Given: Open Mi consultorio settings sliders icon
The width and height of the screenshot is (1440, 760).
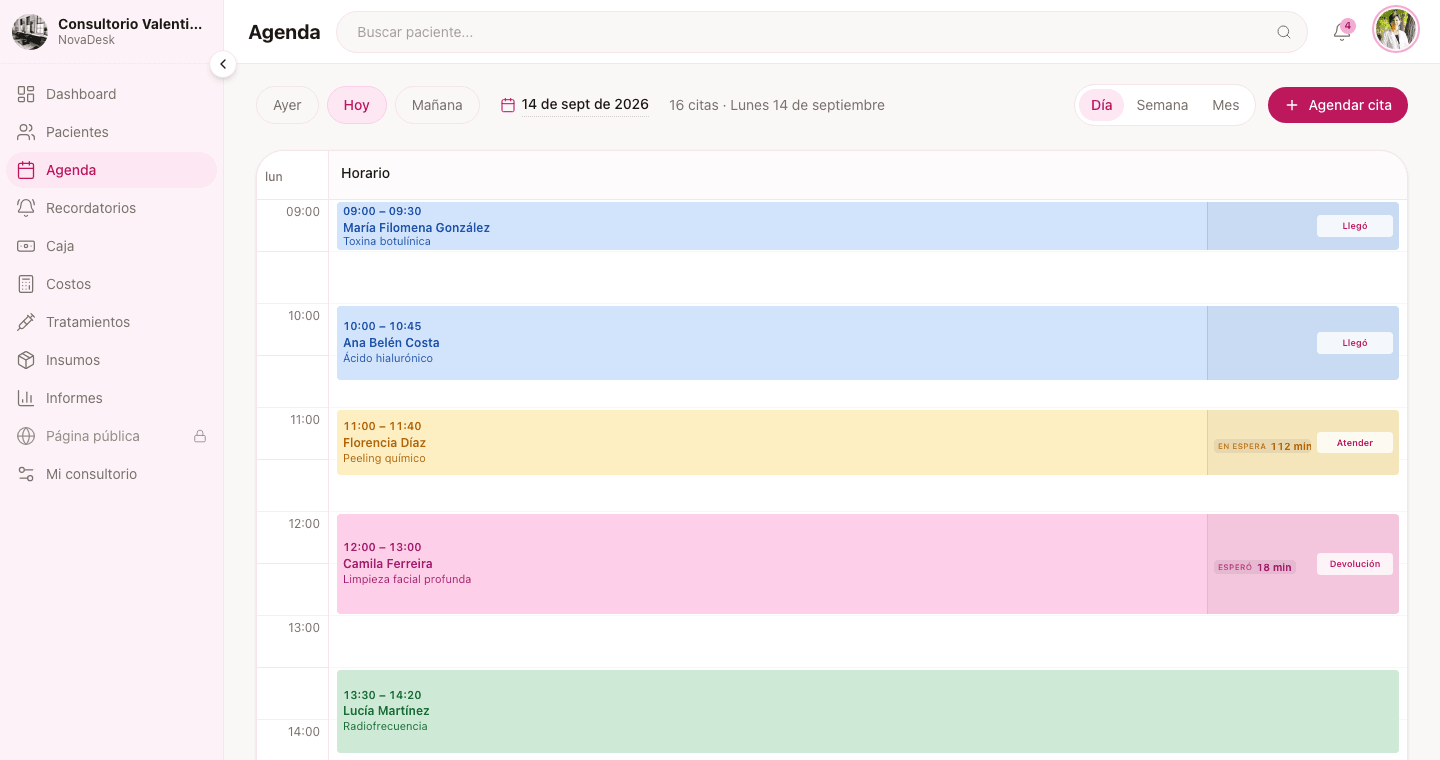Looking at the screenshot, I should (26, 474).
